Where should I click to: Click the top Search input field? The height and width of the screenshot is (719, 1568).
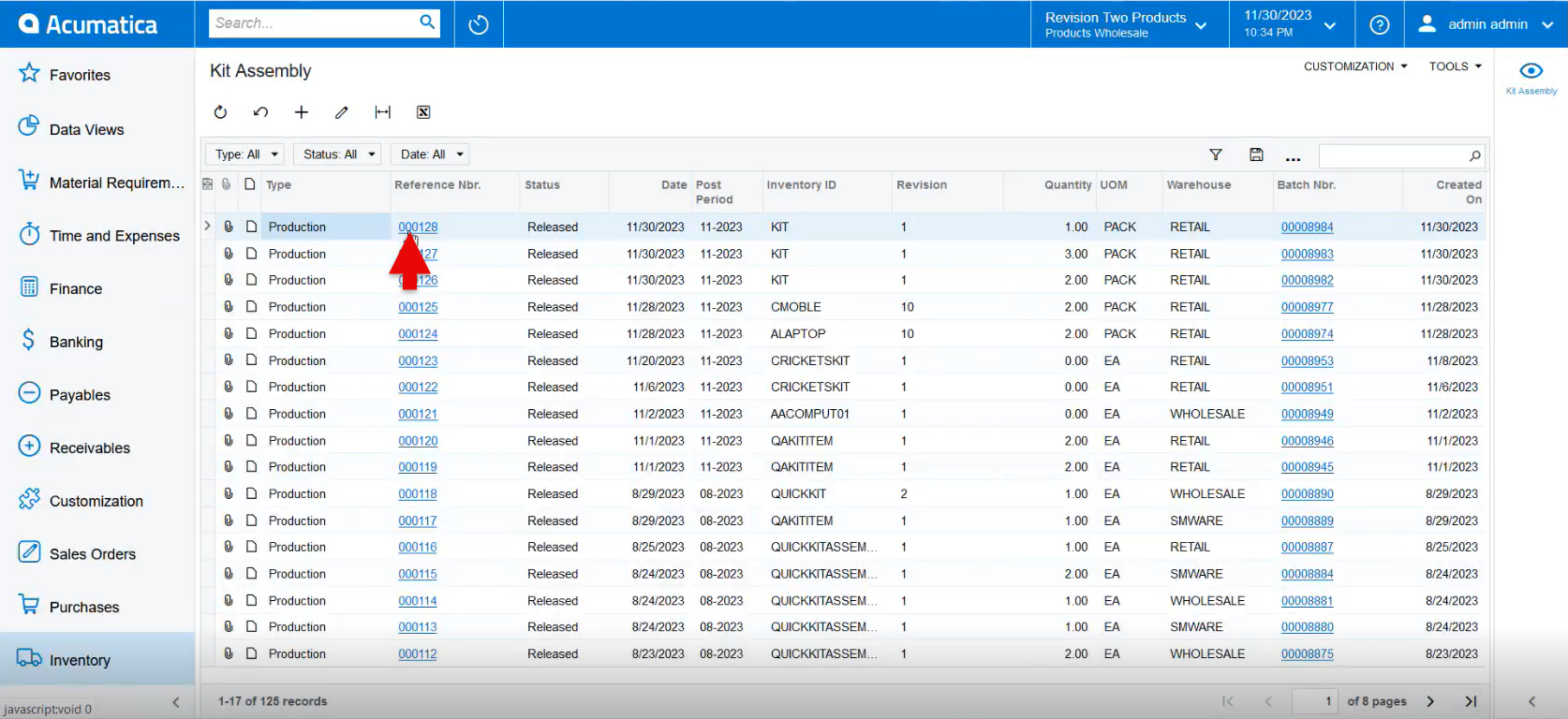point(312,23)
